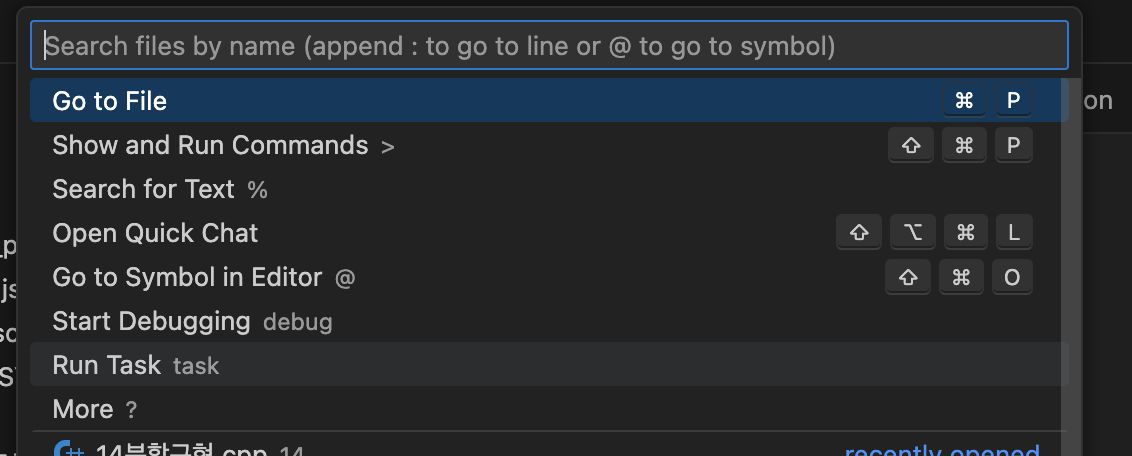Click the ⌘ key badge on Go to File row
The width and height of the screenshot is (1132, 456).
(x=964, y=101)
